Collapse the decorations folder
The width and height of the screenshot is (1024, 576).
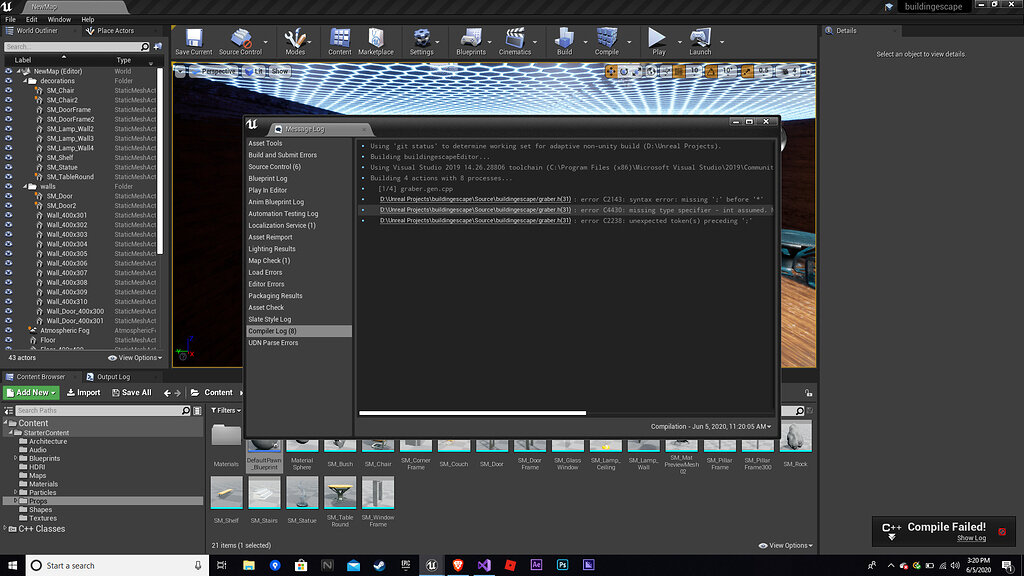click(x=25, y=81)
